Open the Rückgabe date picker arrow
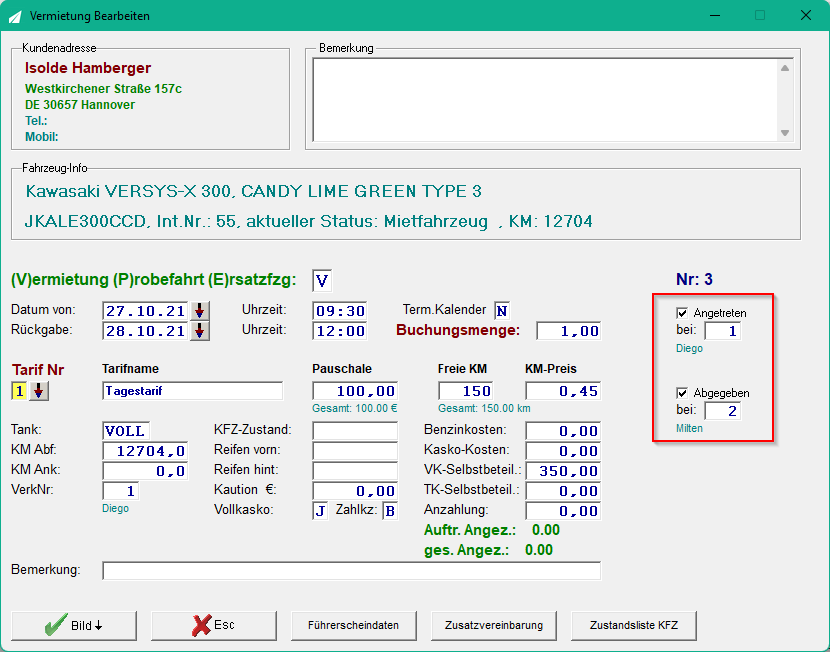Screen dimensions: 830x652 (x=199, y=331)
